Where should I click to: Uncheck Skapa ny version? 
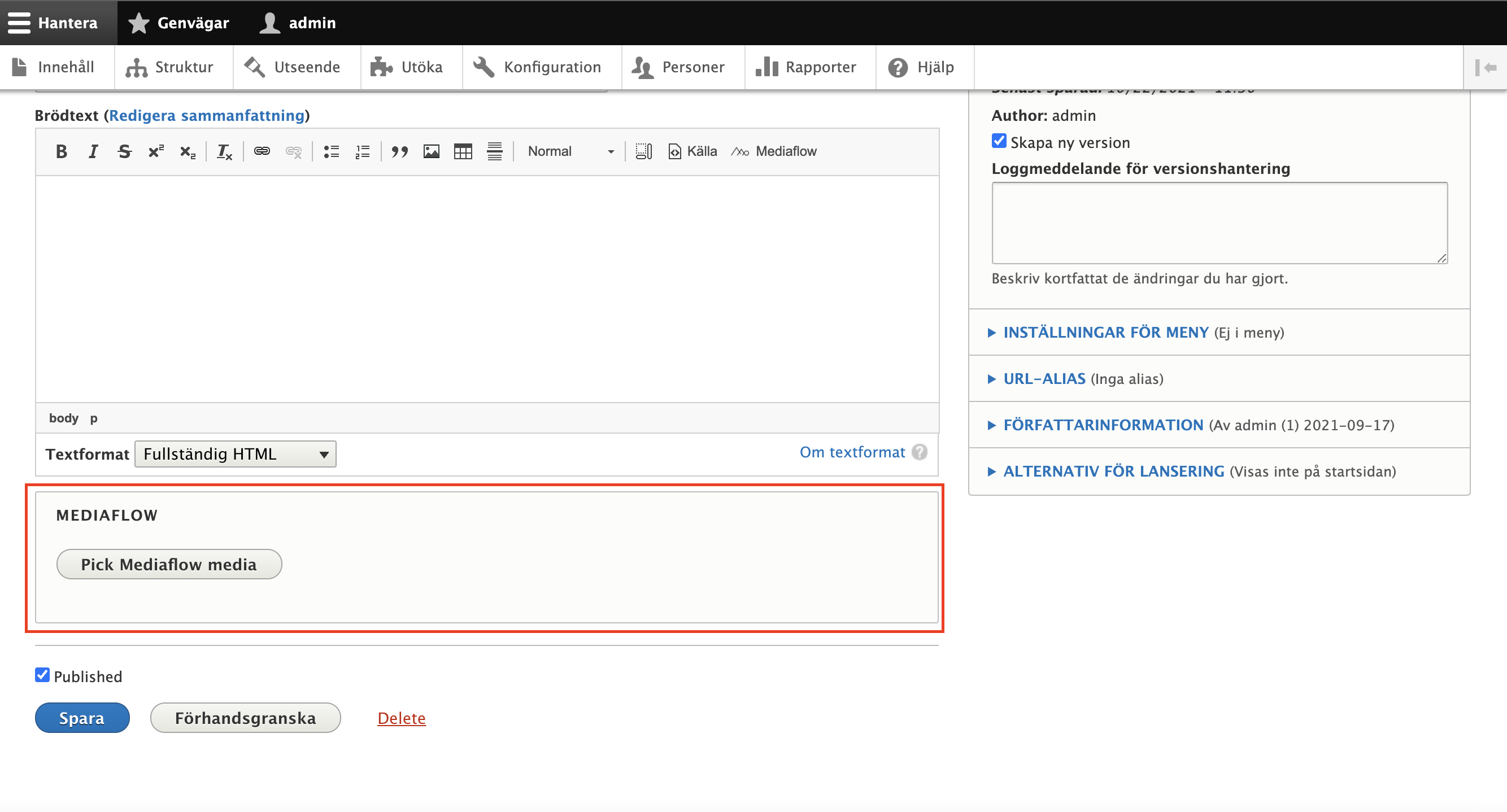click(x=999, y=142)
